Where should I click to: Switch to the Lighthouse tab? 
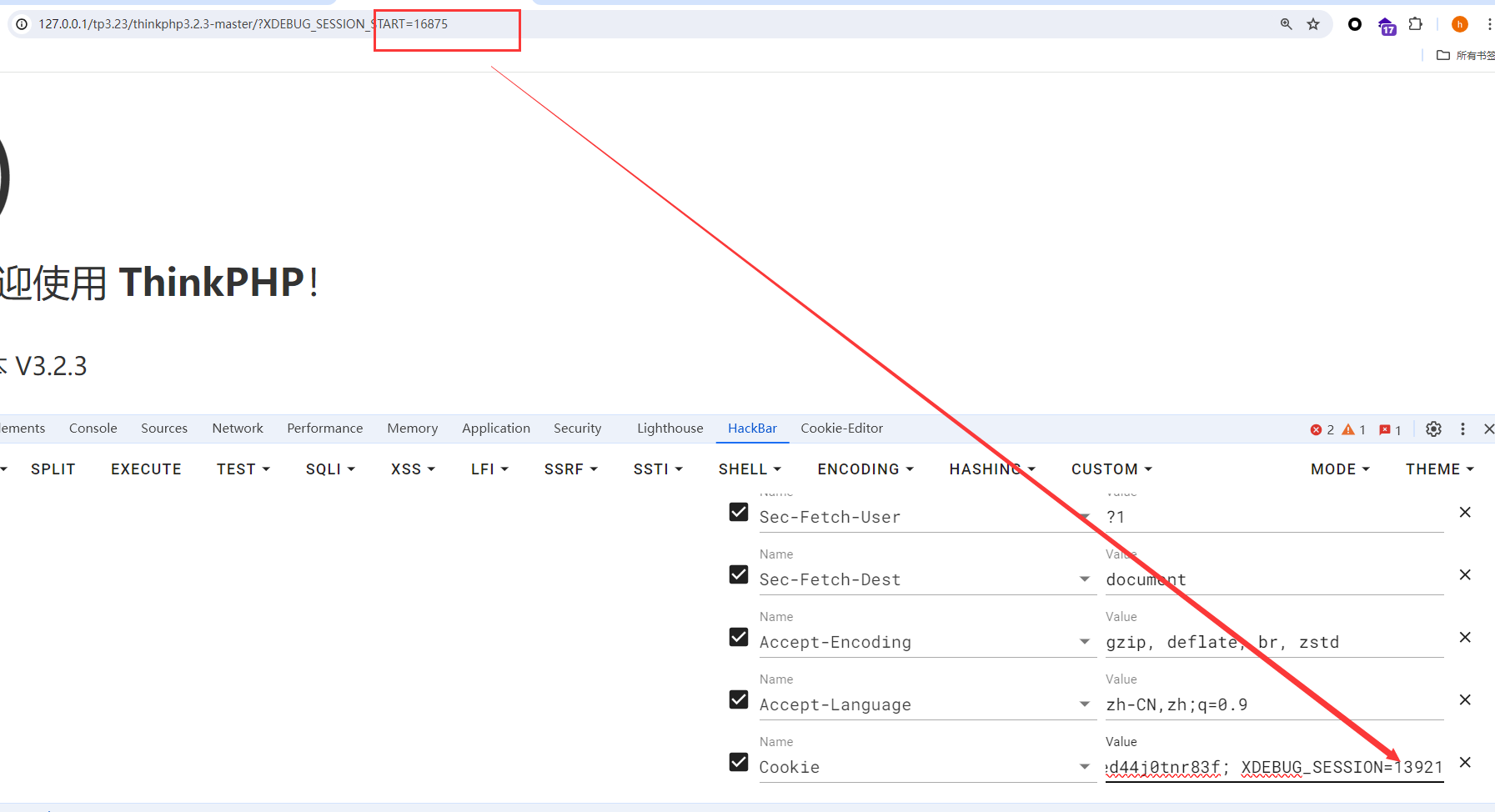pyautogui.click(x=670, y=429)
